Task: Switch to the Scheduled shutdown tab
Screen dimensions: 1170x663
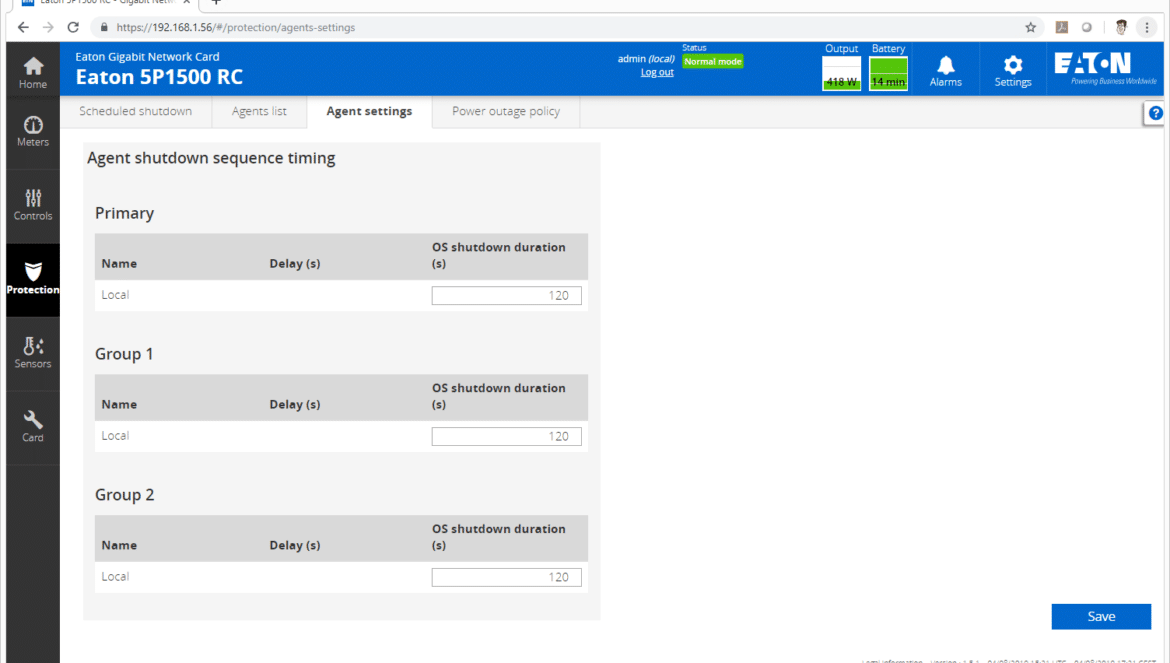Action: coord(136,111)
